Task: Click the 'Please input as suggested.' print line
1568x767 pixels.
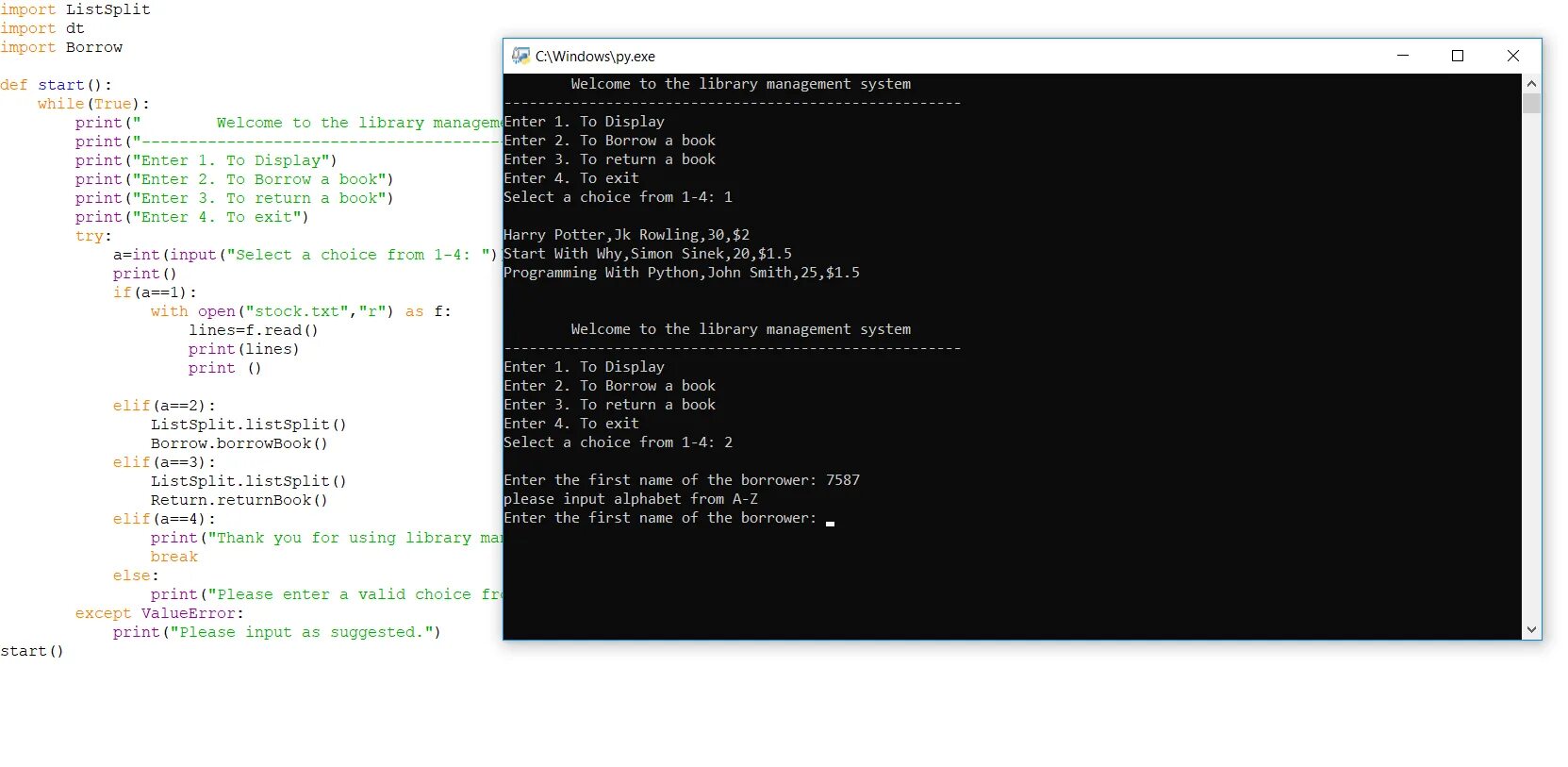Action: point(277,632)
